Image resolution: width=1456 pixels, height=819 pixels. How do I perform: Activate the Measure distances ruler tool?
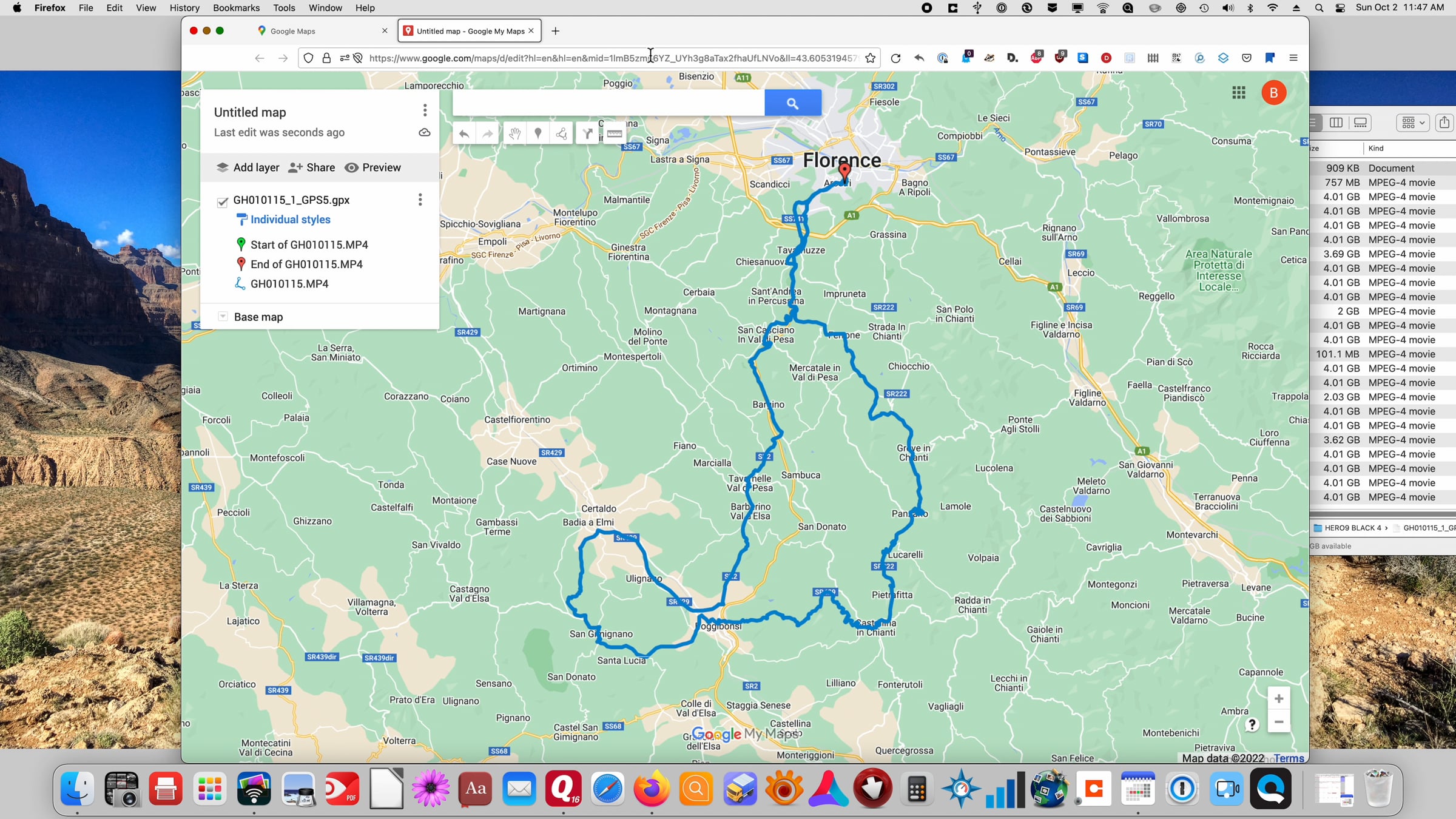615,133
